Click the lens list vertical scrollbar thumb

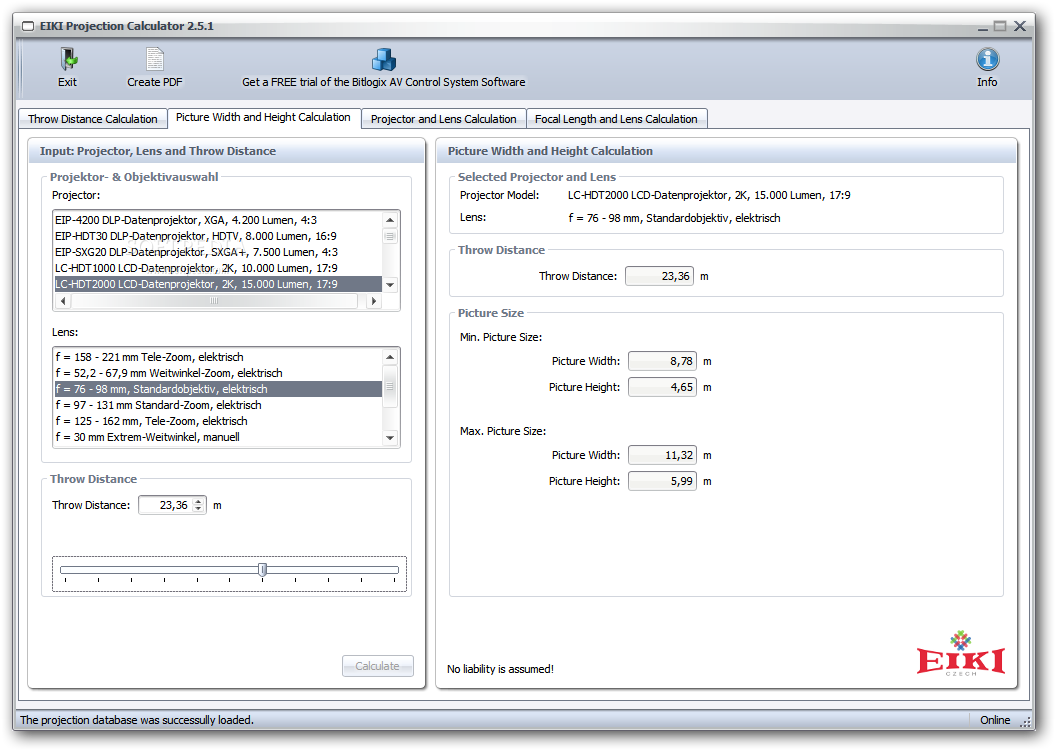click(x=390, y=387)
